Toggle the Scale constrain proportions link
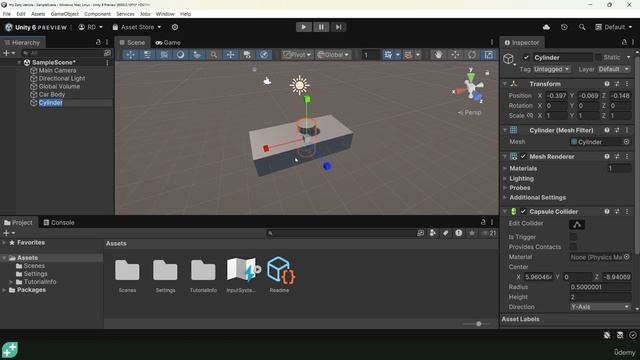Viewport: 640px width, 360px height. tap(530, 116)
